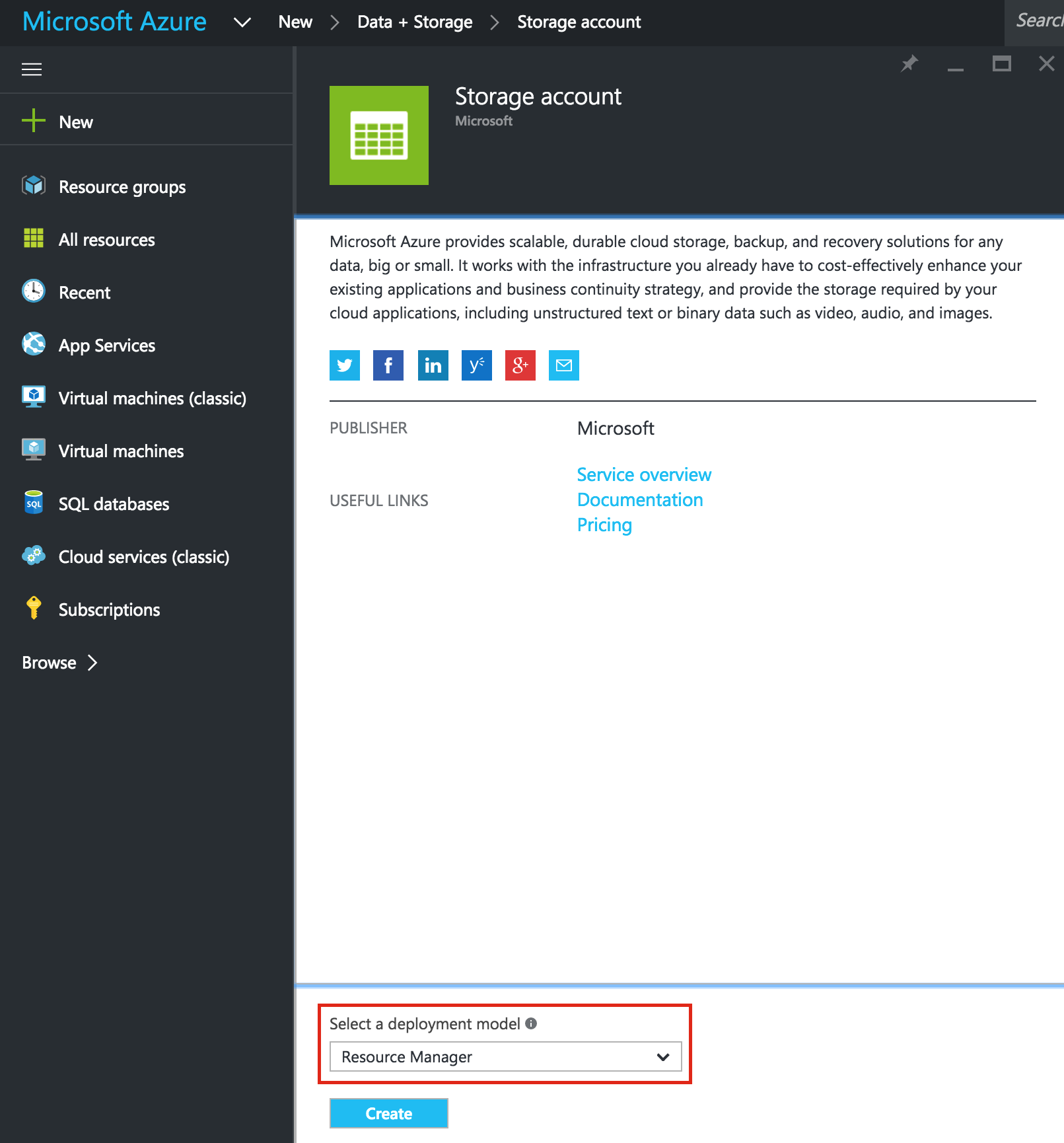Open the Service overview link

(645, 474)
